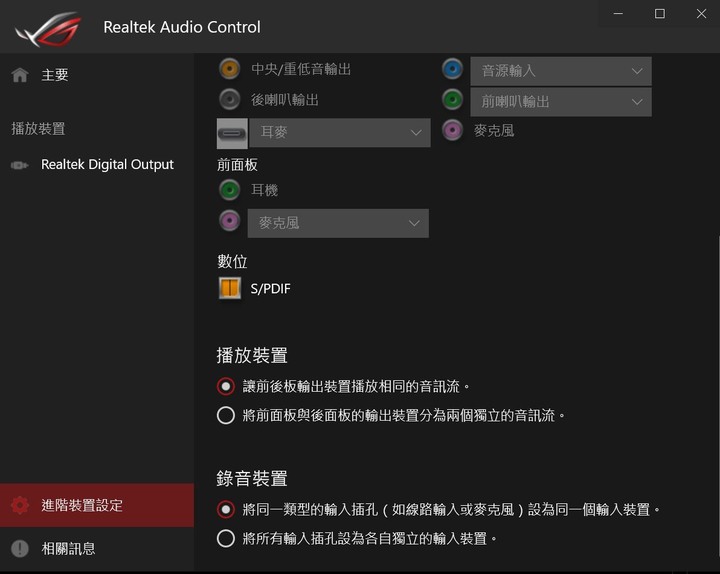Viewport: 720px width, 574px height.
Task: Click the 錄音裝置 heading
Action: point(252,478)
